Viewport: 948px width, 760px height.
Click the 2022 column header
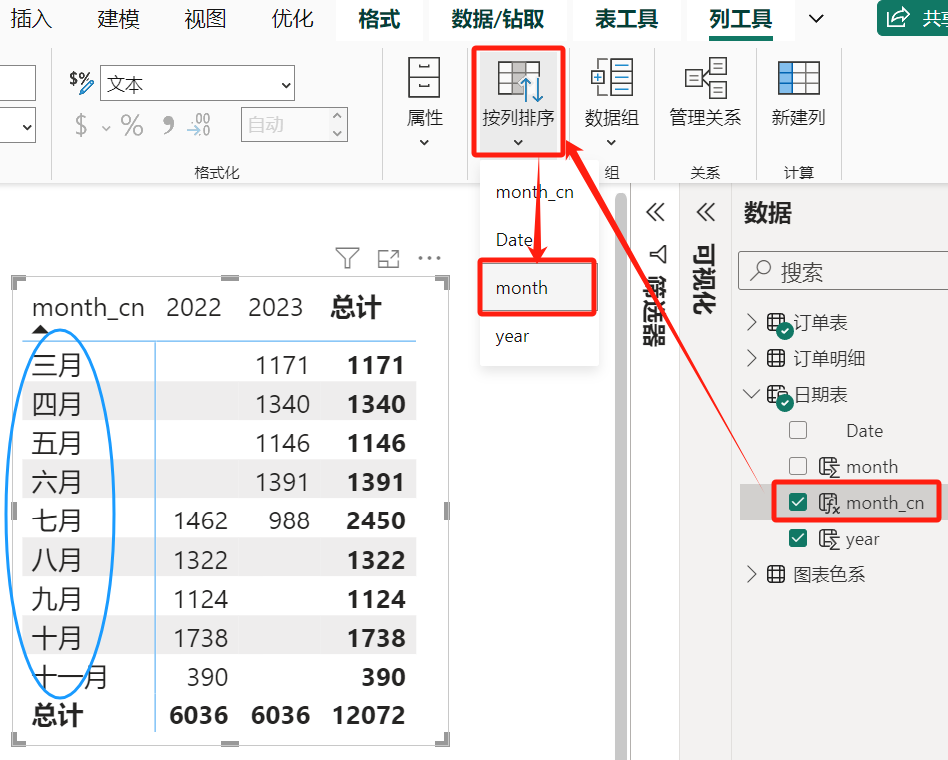(x=193, y=308)
